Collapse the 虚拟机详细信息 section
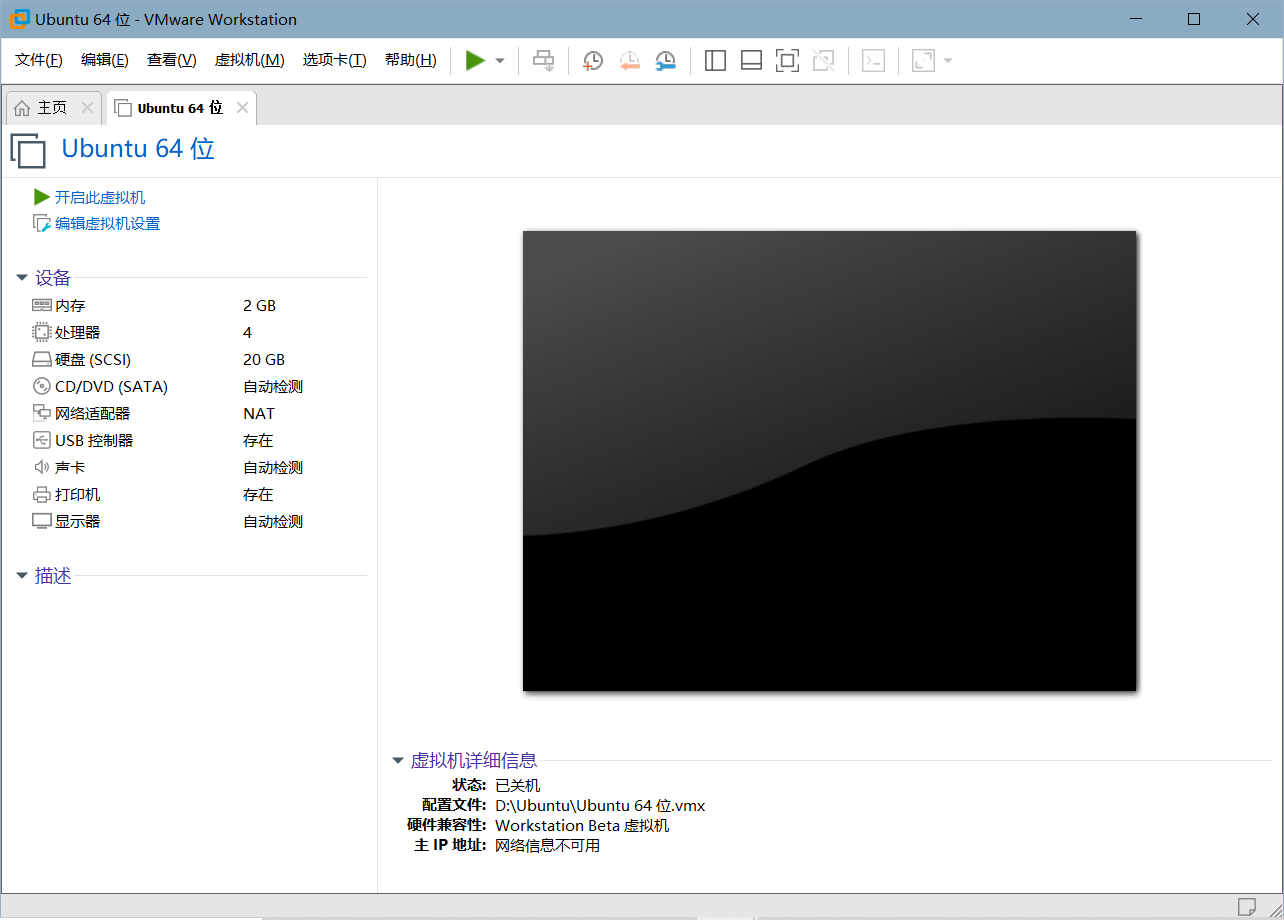This screenshot has width=1284, height=920. [398, 761]
